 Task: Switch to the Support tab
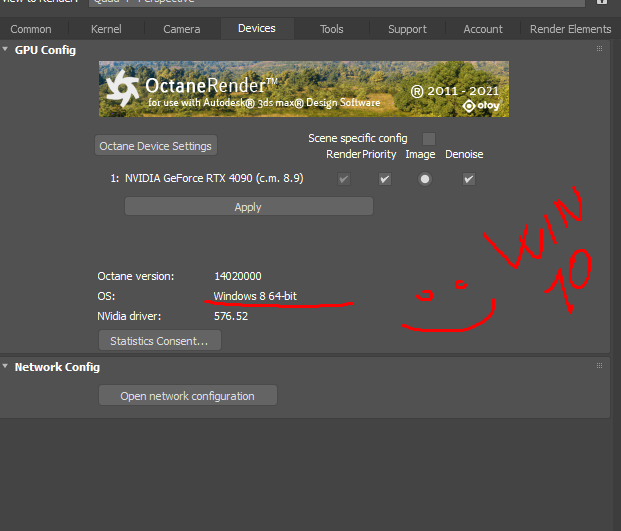click(x=407, y=29)
